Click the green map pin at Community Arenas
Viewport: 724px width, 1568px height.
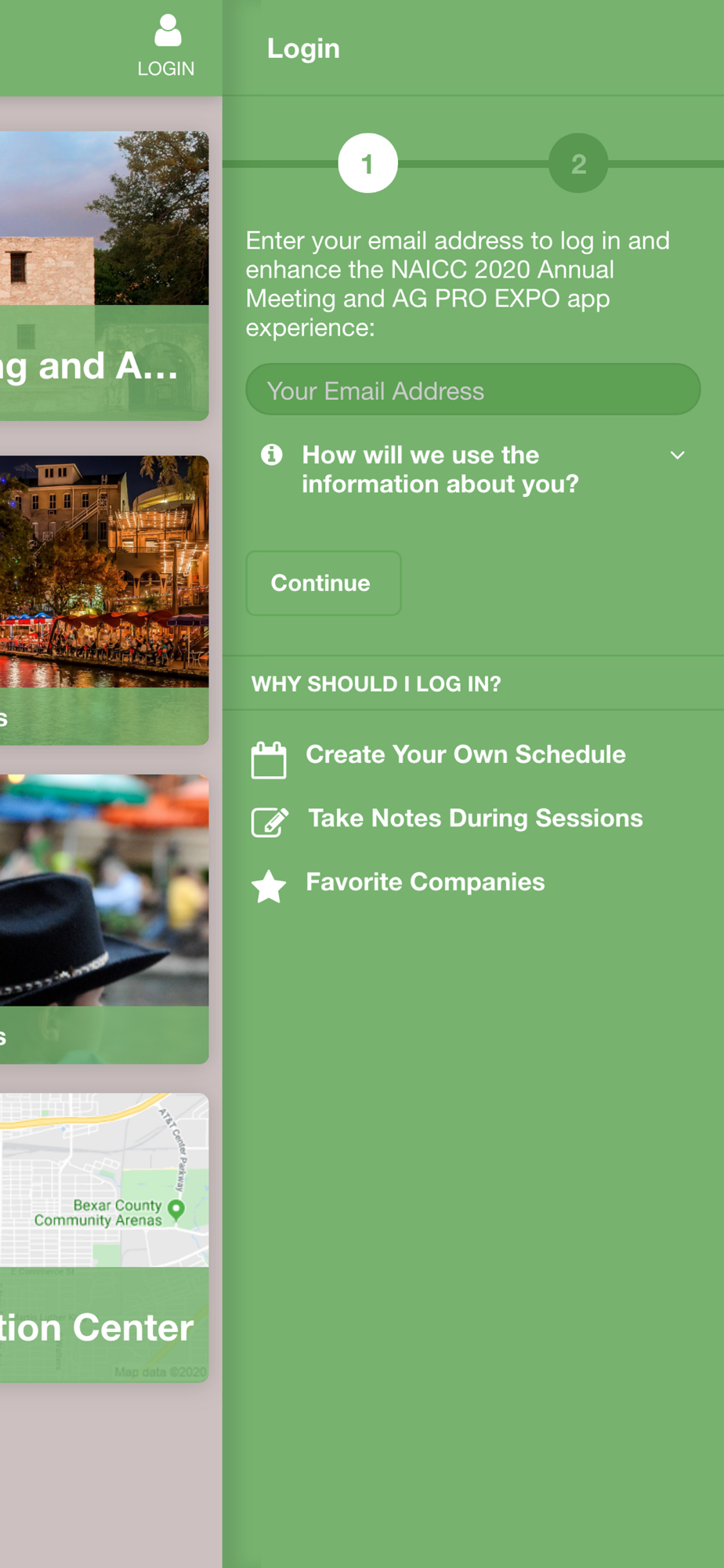176,1210
